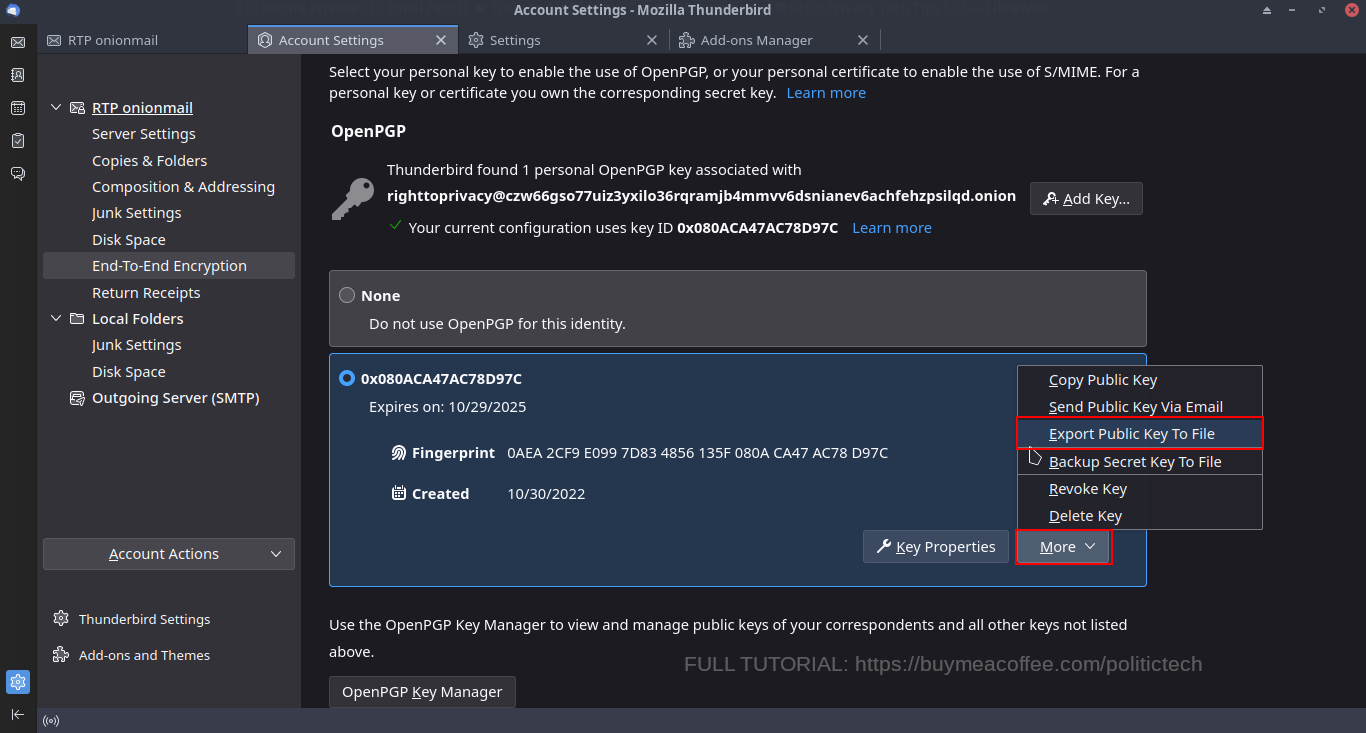This screenshot has height=733, width=1366.
Task: Click the calendar icon beside Created
Action: point(399,493)
